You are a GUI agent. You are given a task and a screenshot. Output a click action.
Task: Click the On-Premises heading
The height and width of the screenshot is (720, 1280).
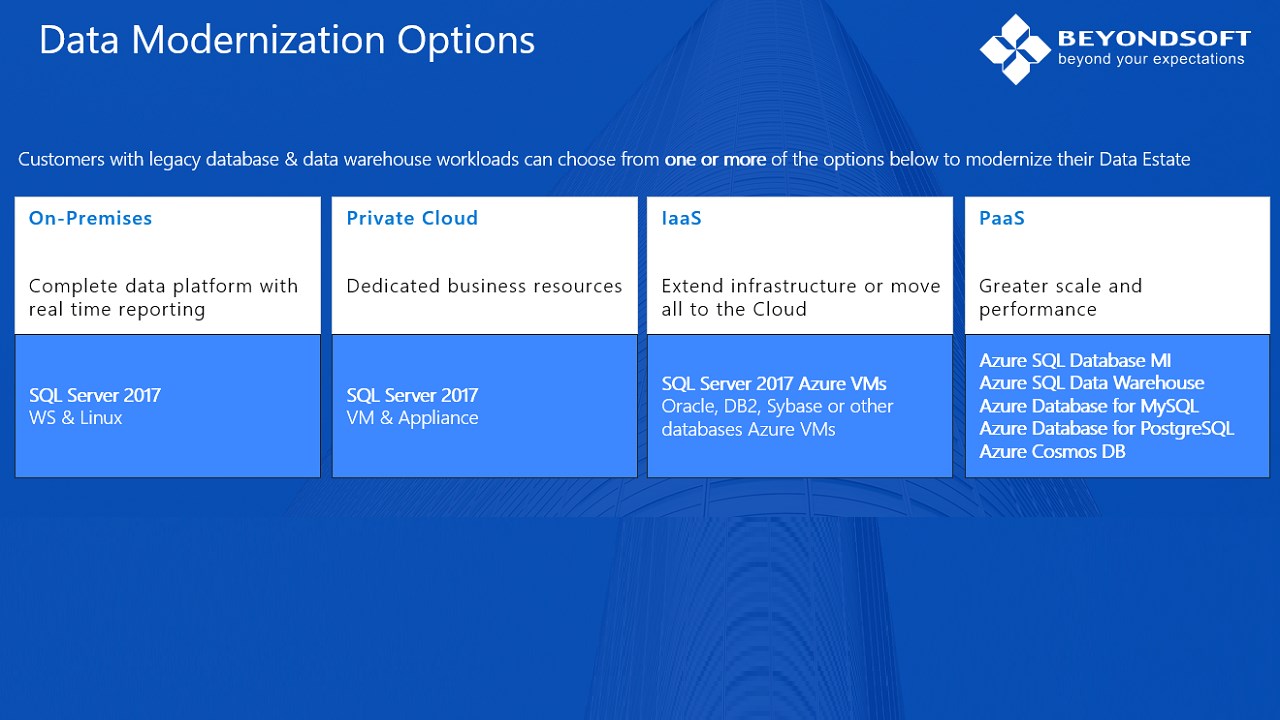(x=90, y=218)
